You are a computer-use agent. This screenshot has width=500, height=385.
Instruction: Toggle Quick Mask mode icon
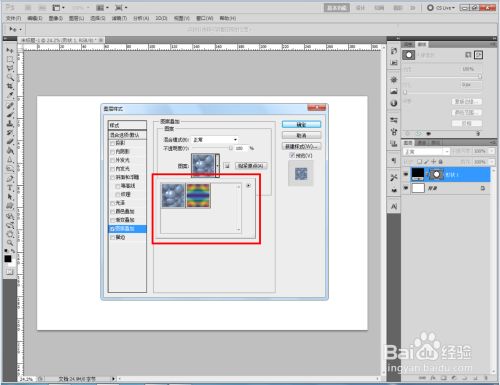click(10, 272)
